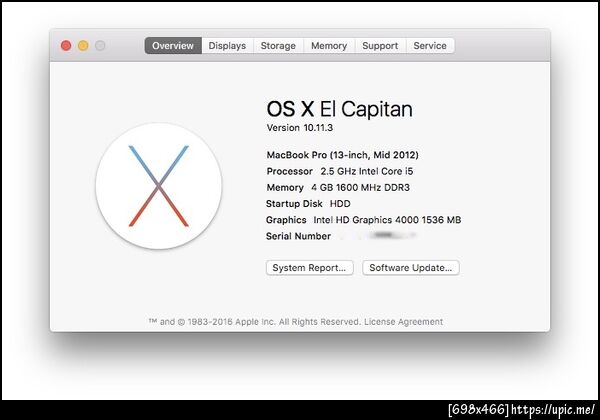Click the System Report... button

click(x=310, y=268)
